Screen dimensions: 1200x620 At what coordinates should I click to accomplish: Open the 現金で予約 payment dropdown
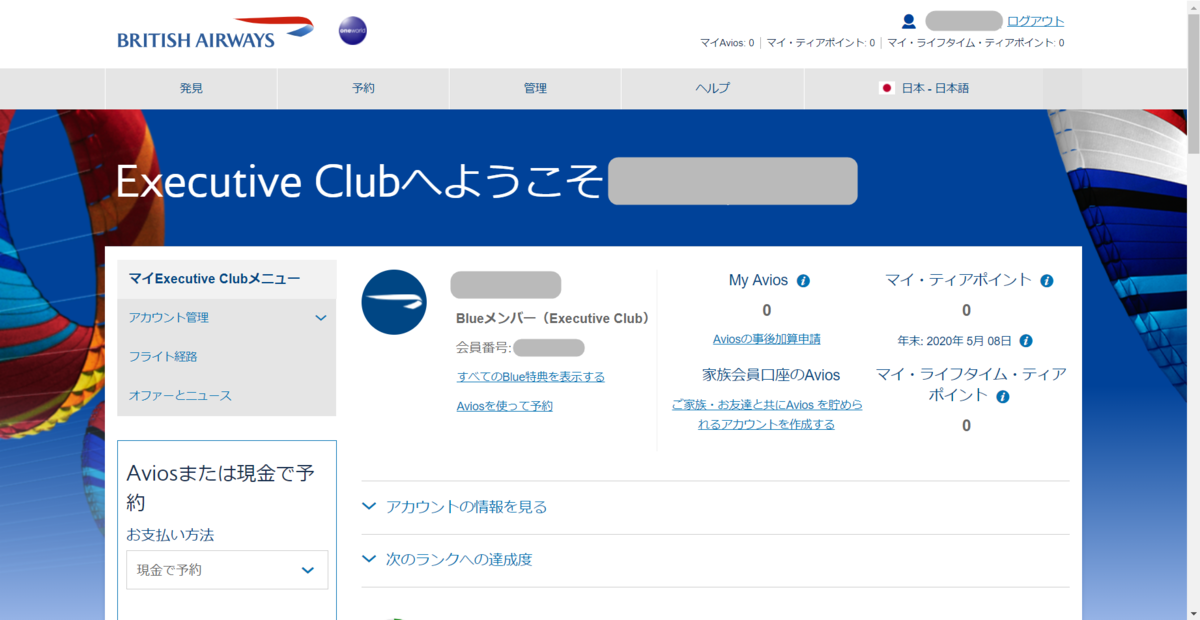[227, 570]
